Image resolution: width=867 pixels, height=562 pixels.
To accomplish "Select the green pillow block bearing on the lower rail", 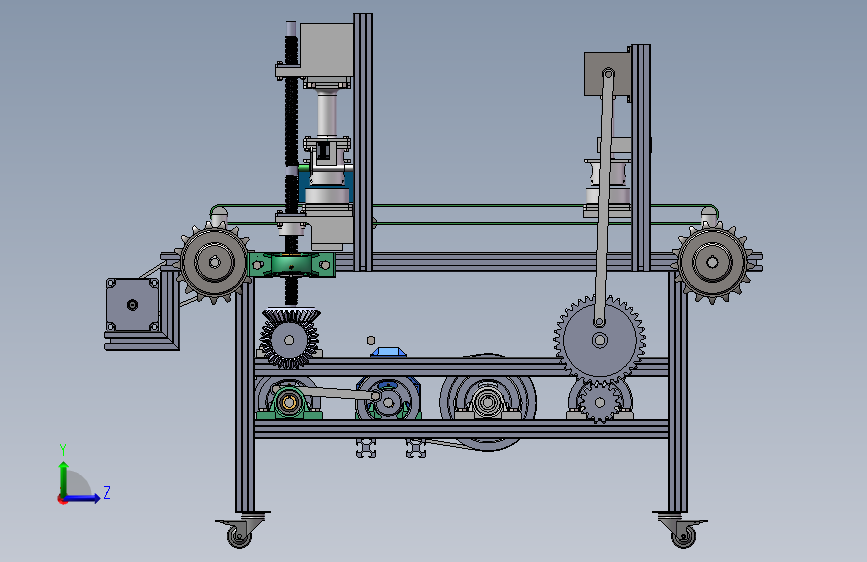I will (x=289, y=403).
